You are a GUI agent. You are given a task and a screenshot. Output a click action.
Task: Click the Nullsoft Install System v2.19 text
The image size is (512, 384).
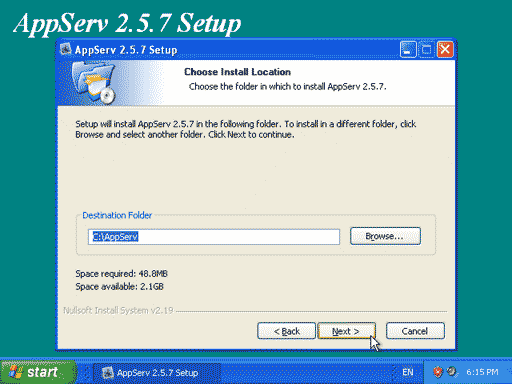pyautogui.click(x=118, y=311)
